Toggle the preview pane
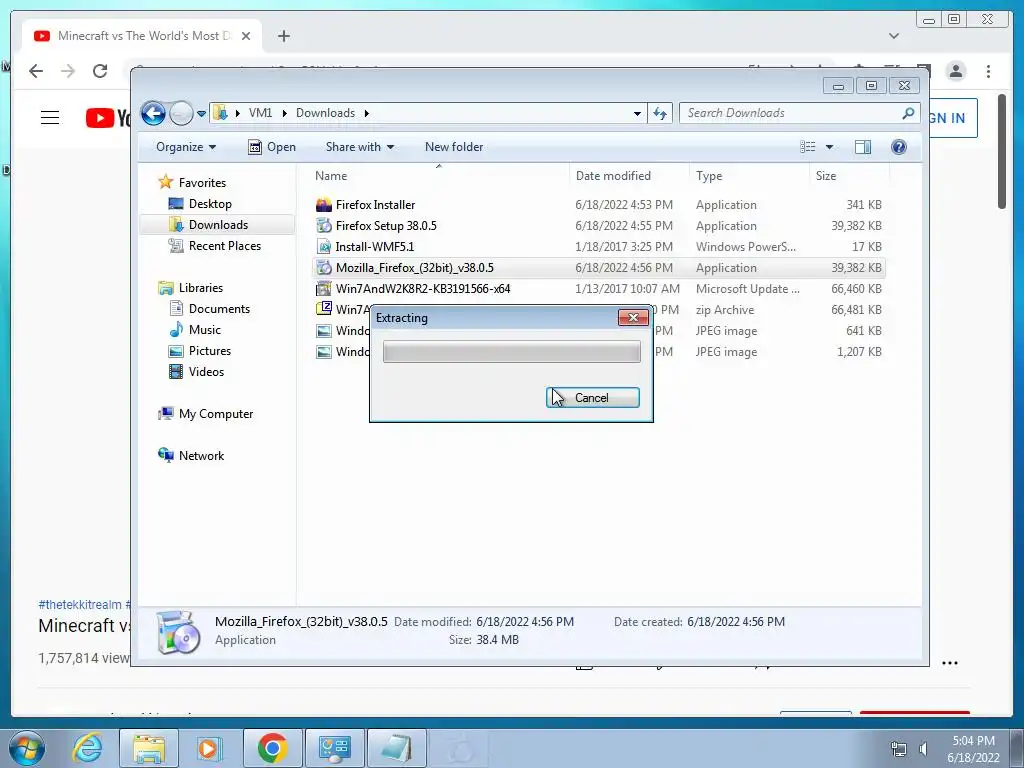Screen dimensions: 1024x768 tap(863, 147)
